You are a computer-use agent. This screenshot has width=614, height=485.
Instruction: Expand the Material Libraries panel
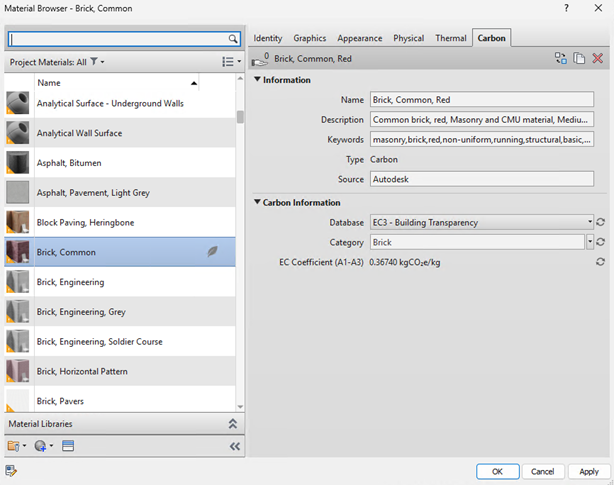[x=233, y=424]
